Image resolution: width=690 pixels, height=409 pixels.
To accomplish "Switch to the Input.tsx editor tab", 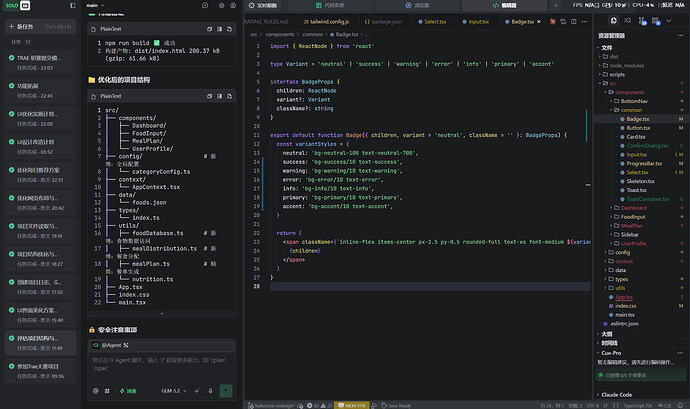I will 475,22.
